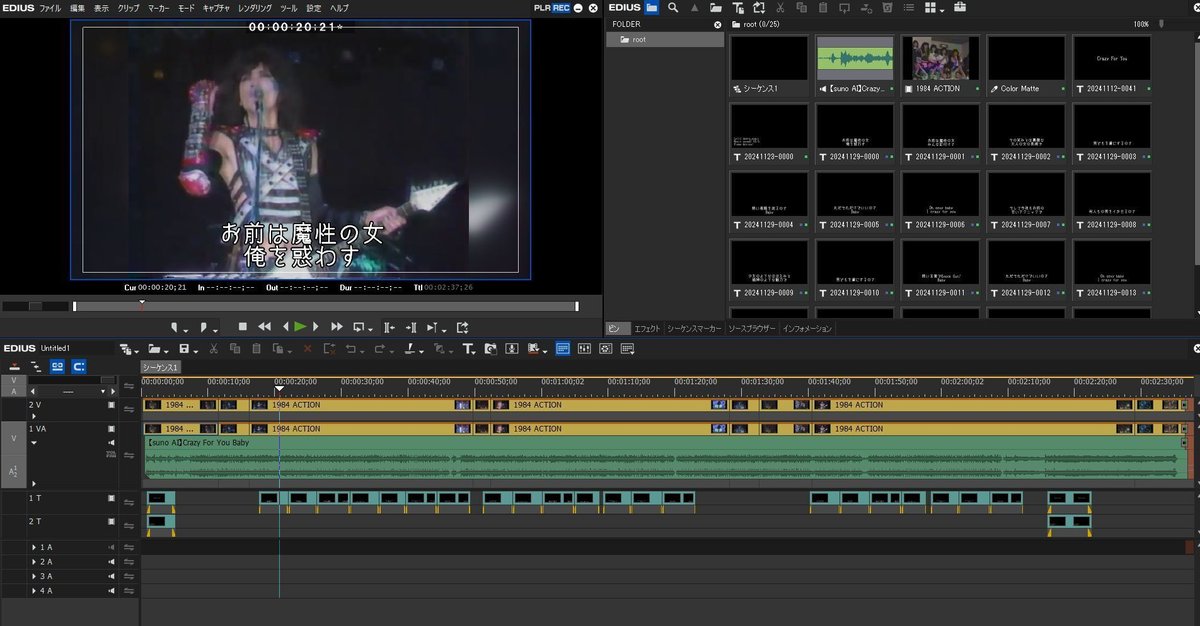
Task: Click the timeline playhead marker on ruler
Action: click(x=279, y=390)
